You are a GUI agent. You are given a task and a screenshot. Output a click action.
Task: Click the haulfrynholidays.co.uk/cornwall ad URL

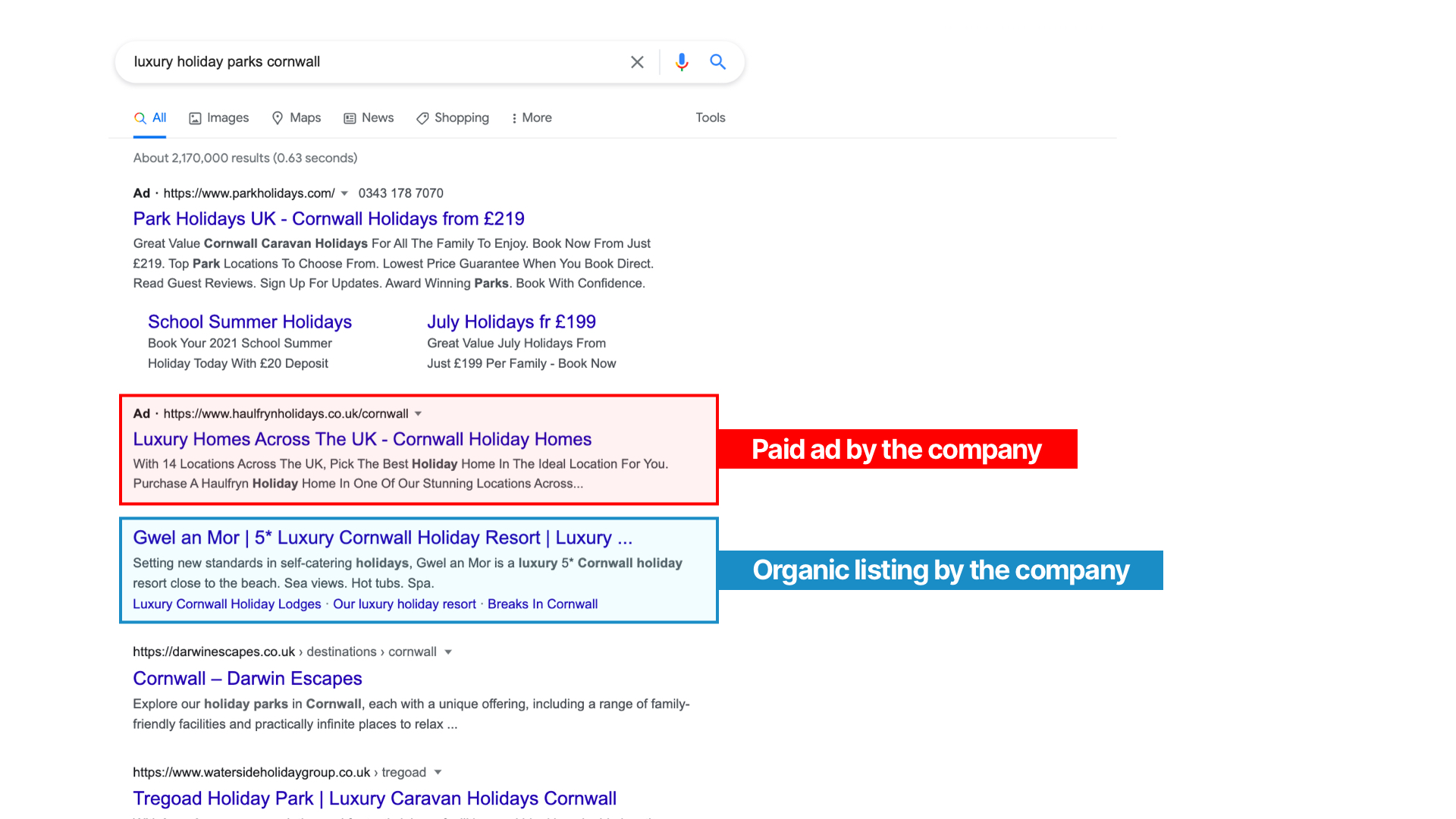tap(286, 414)
